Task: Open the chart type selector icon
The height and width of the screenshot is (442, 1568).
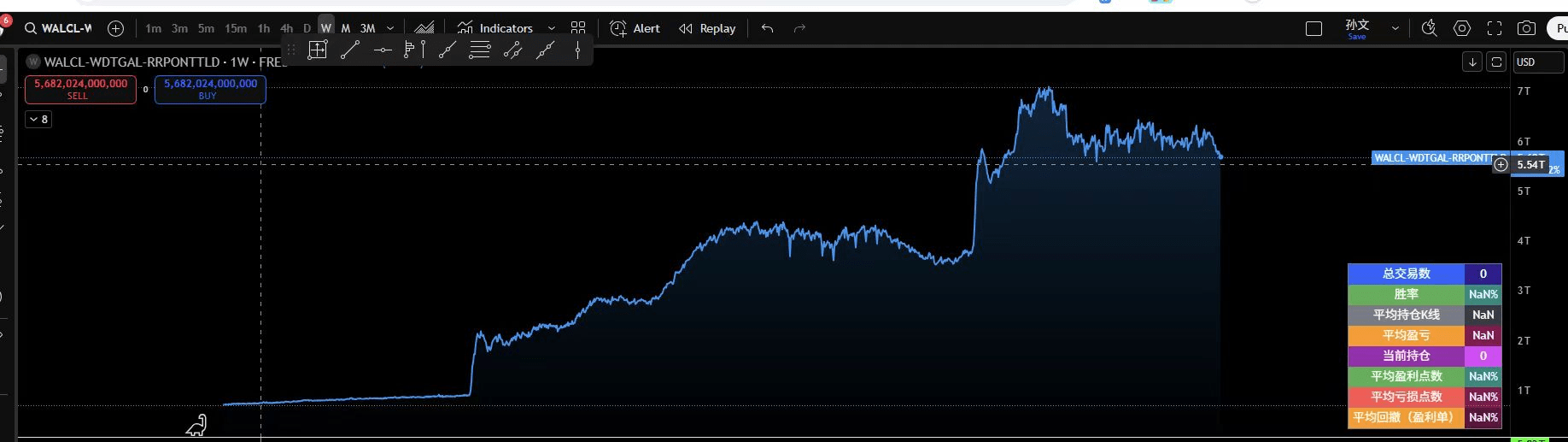Action: click(x=424, y=28)
